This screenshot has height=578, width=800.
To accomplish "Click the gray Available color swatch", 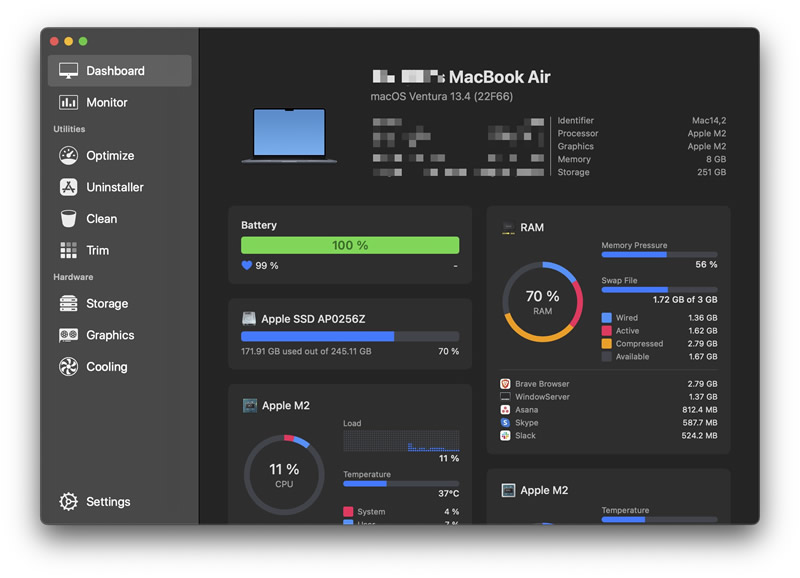I will (607, 357).
